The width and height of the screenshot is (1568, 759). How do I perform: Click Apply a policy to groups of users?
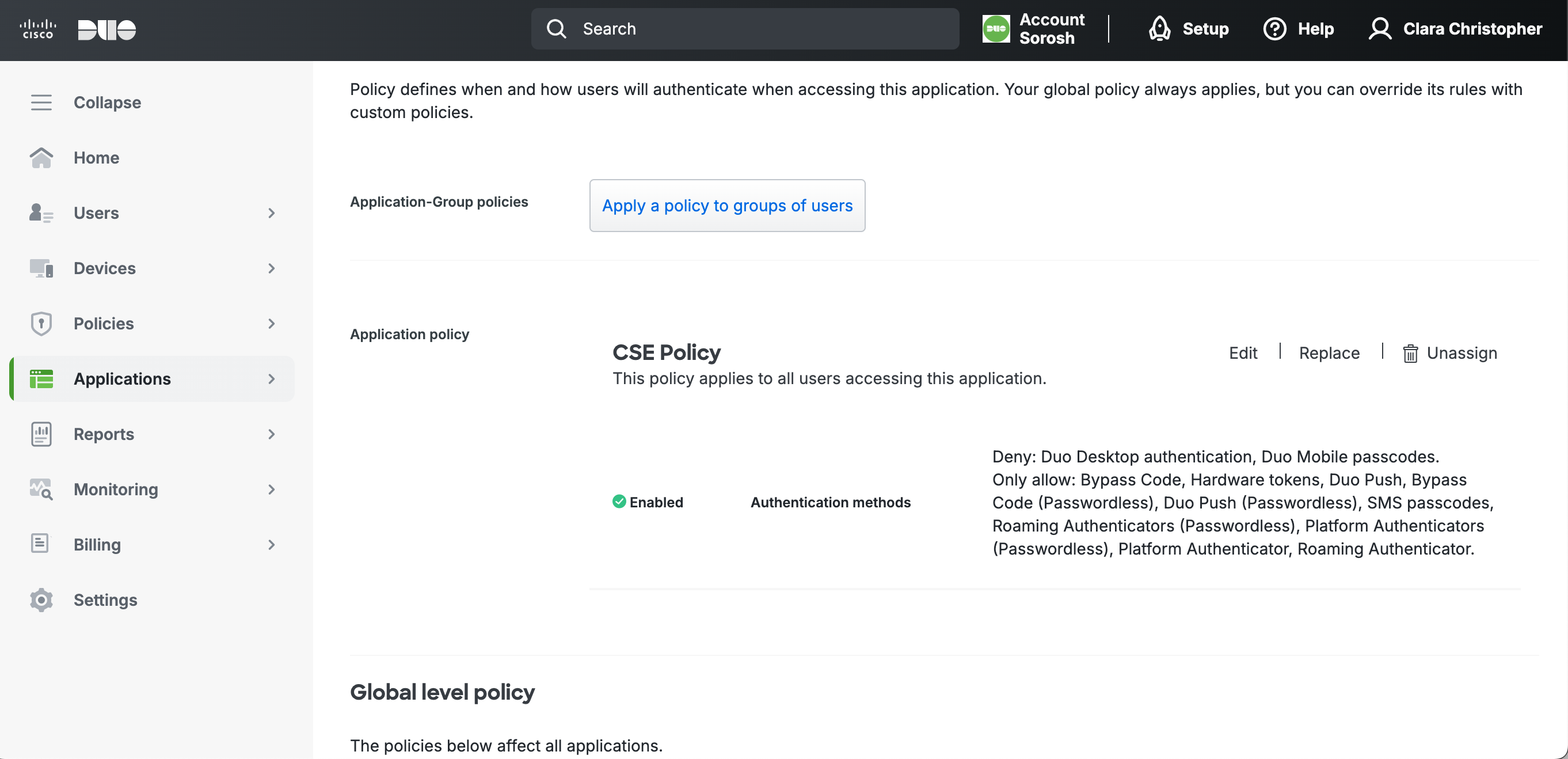[x=727, y=206]
